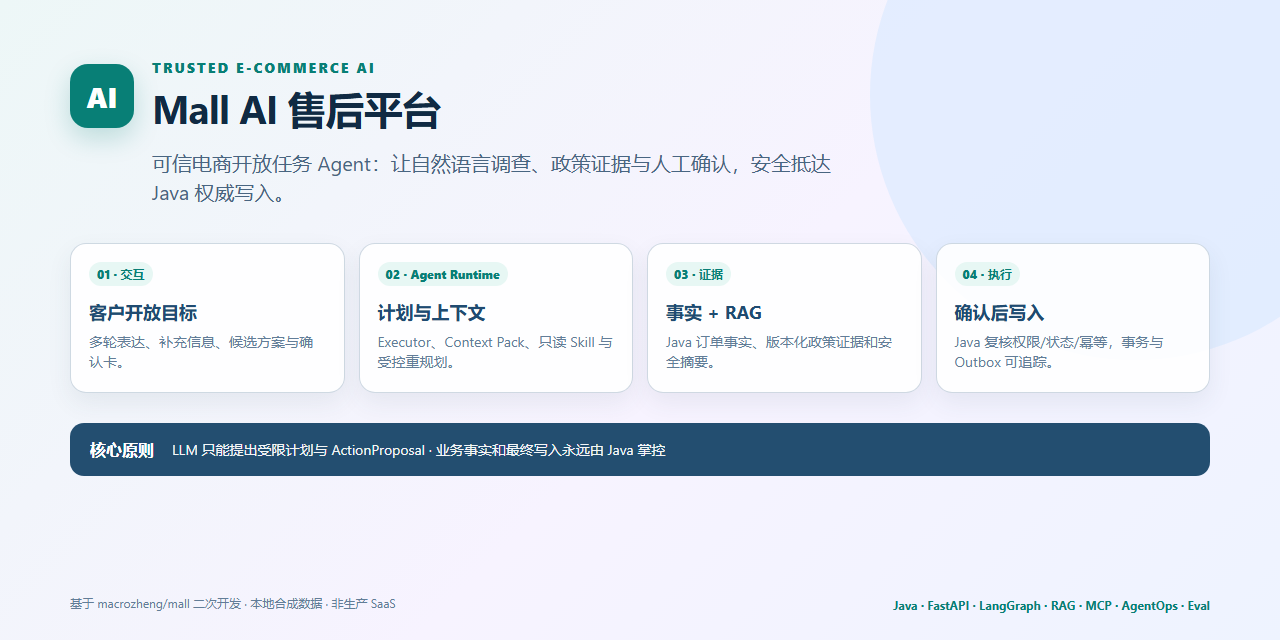Click the 04 · 执行 badge
Screen dimensions: 1280x640
pyautogui.click(x=987, y=274)
